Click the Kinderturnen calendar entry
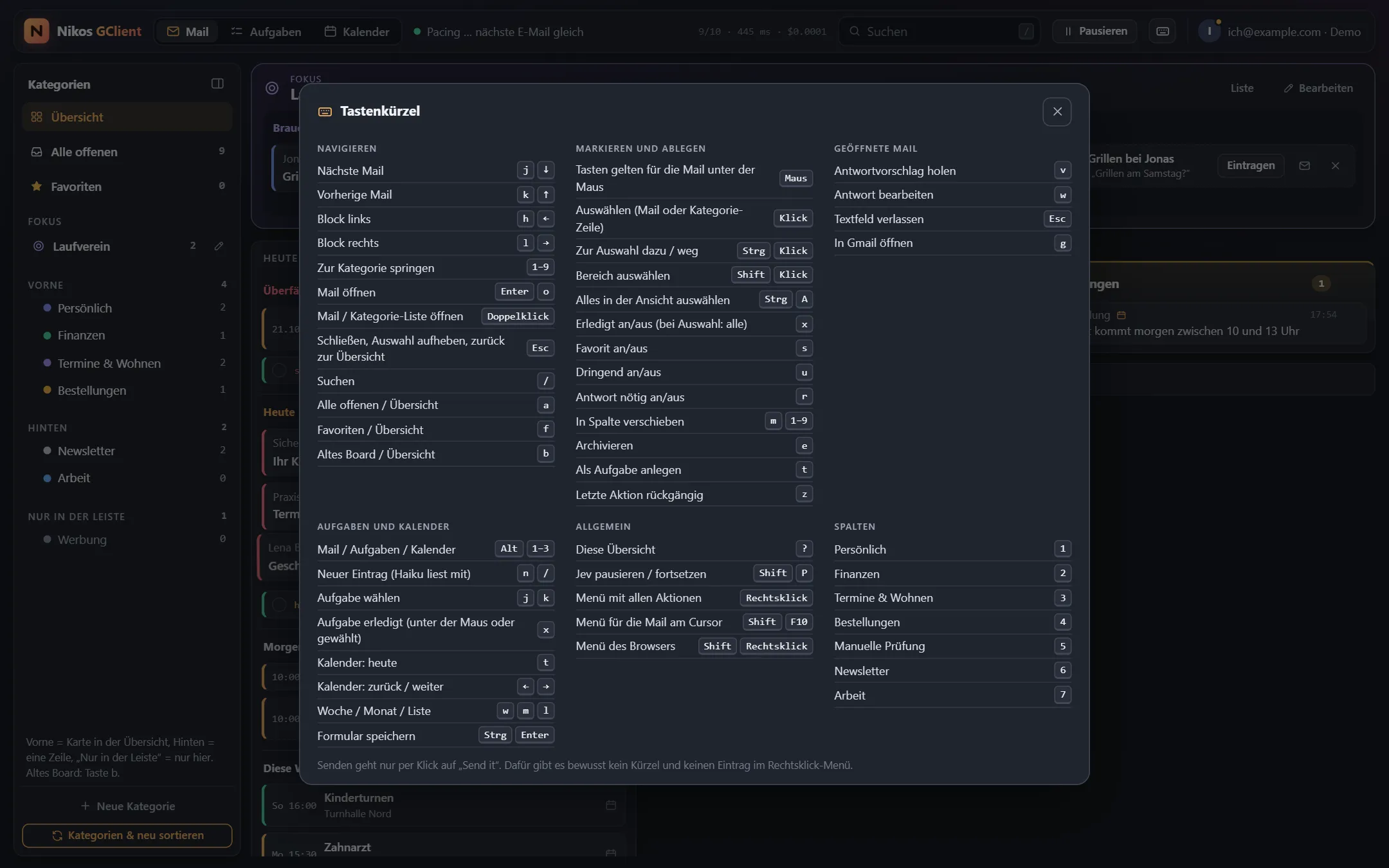Viewport: 1389px width, 868px height. [444, 805]
